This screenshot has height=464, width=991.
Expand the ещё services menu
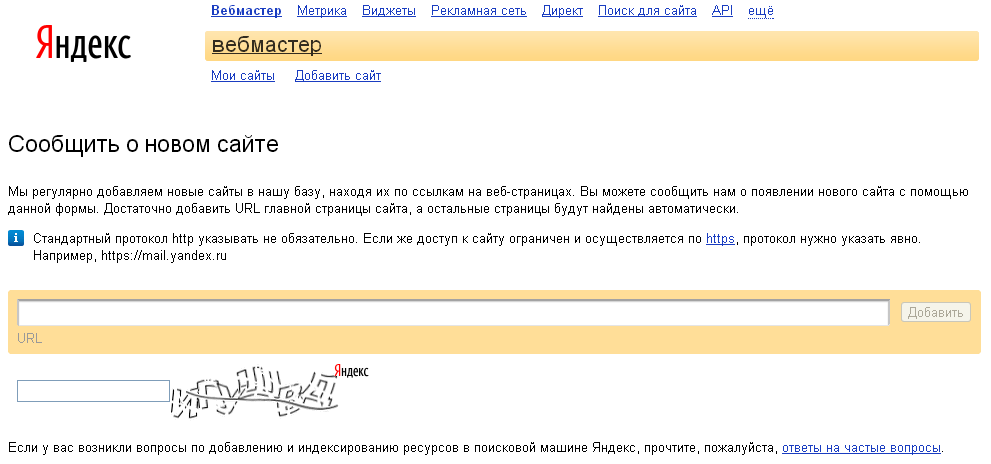pyautogui.click(x=761, y=11)
